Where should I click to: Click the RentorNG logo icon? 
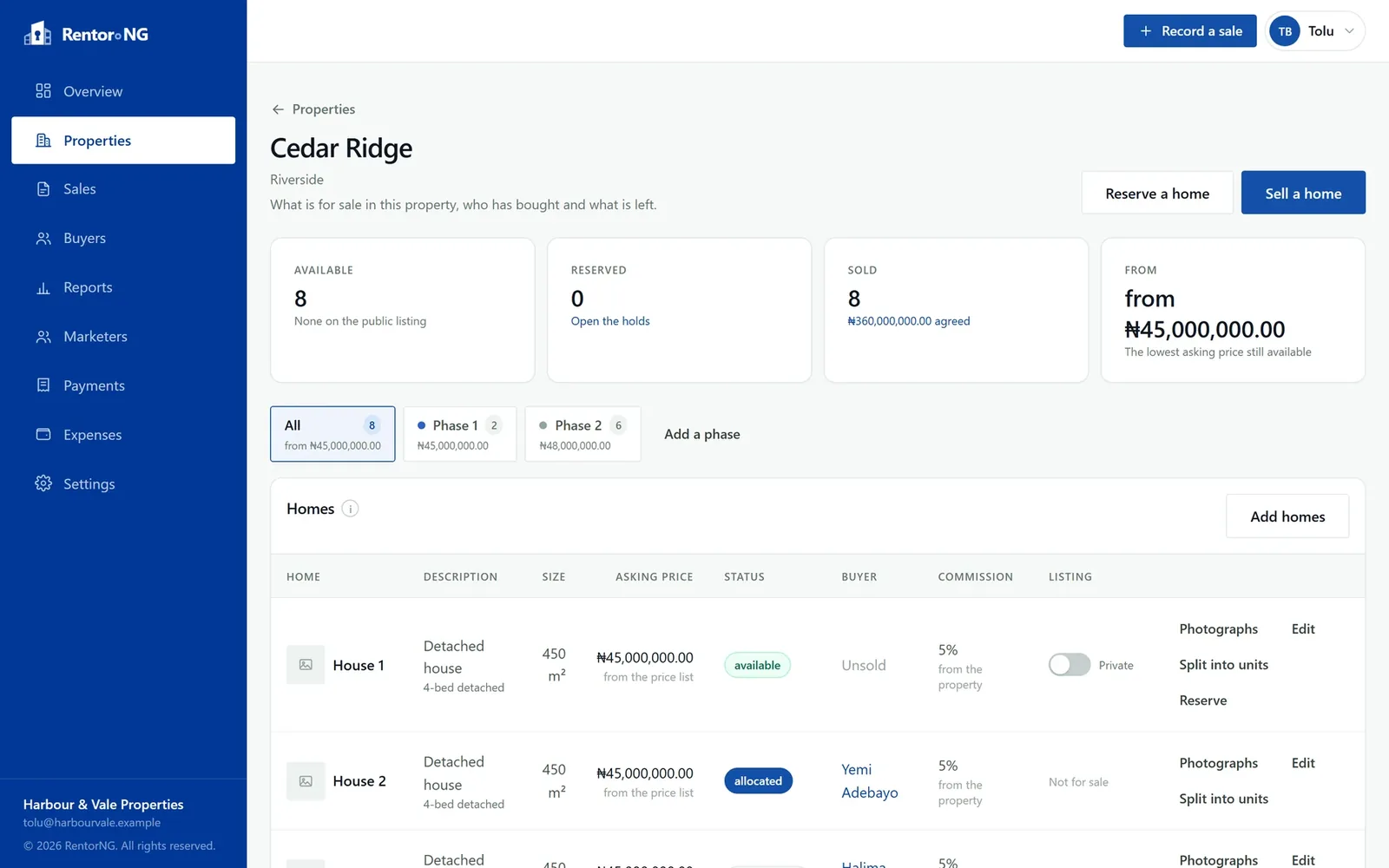click(37, 34)
